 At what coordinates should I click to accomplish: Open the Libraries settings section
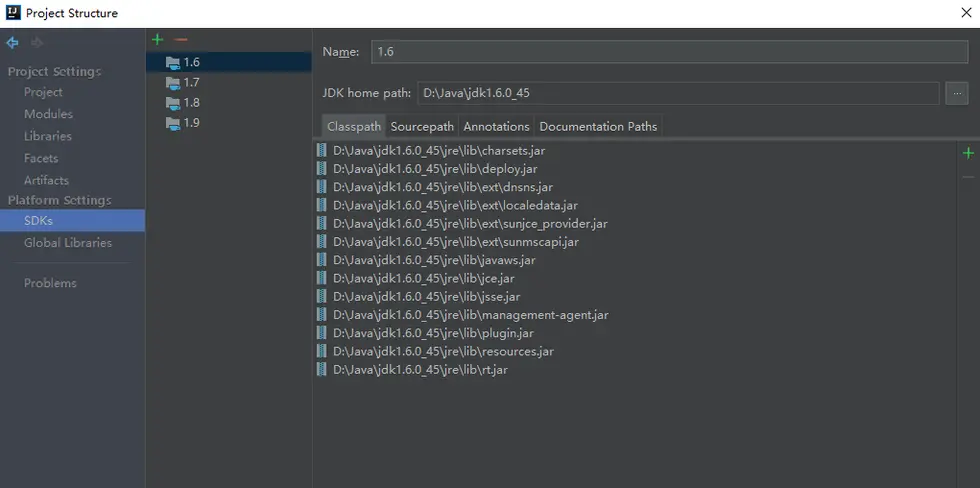click(48, 136)
